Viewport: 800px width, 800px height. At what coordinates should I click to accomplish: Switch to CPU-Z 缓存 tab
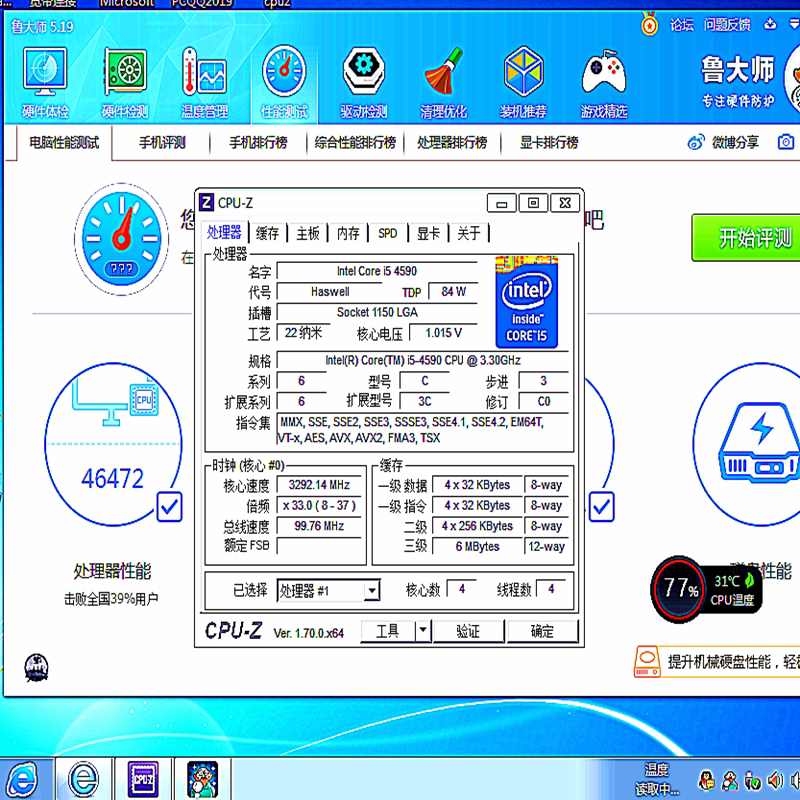[267, 234]
